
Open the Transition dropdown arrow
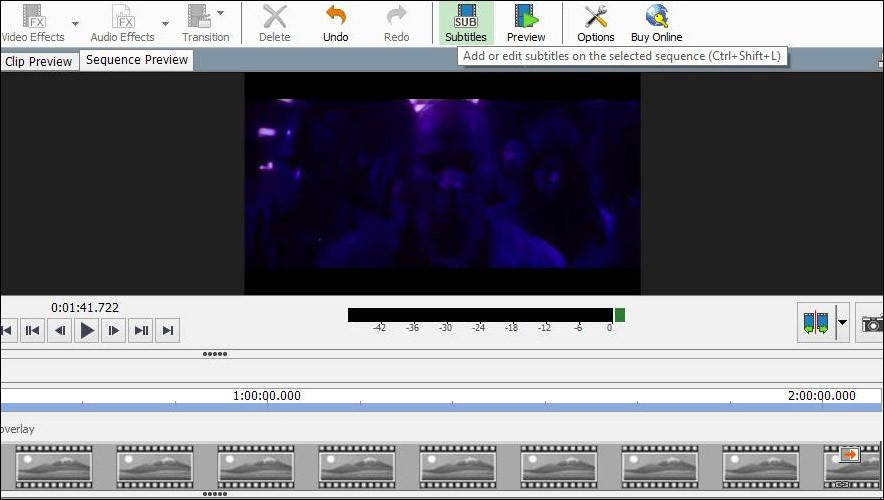[x=220, y=13]
